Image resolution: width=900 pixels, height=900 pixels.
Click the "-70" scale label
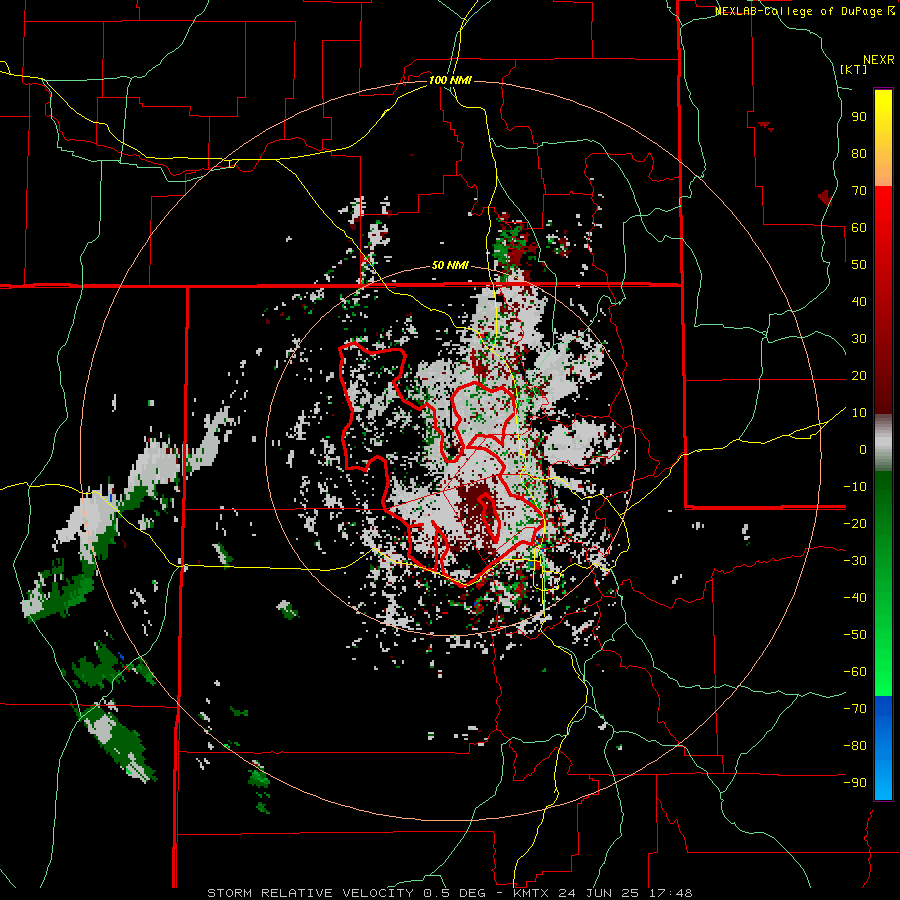click(855, 709)
